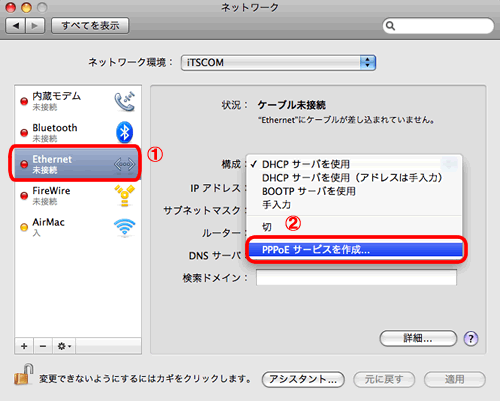Click the 検索ドメイン input field
Viewport: 500px width, 401px height.
(356, 278)
